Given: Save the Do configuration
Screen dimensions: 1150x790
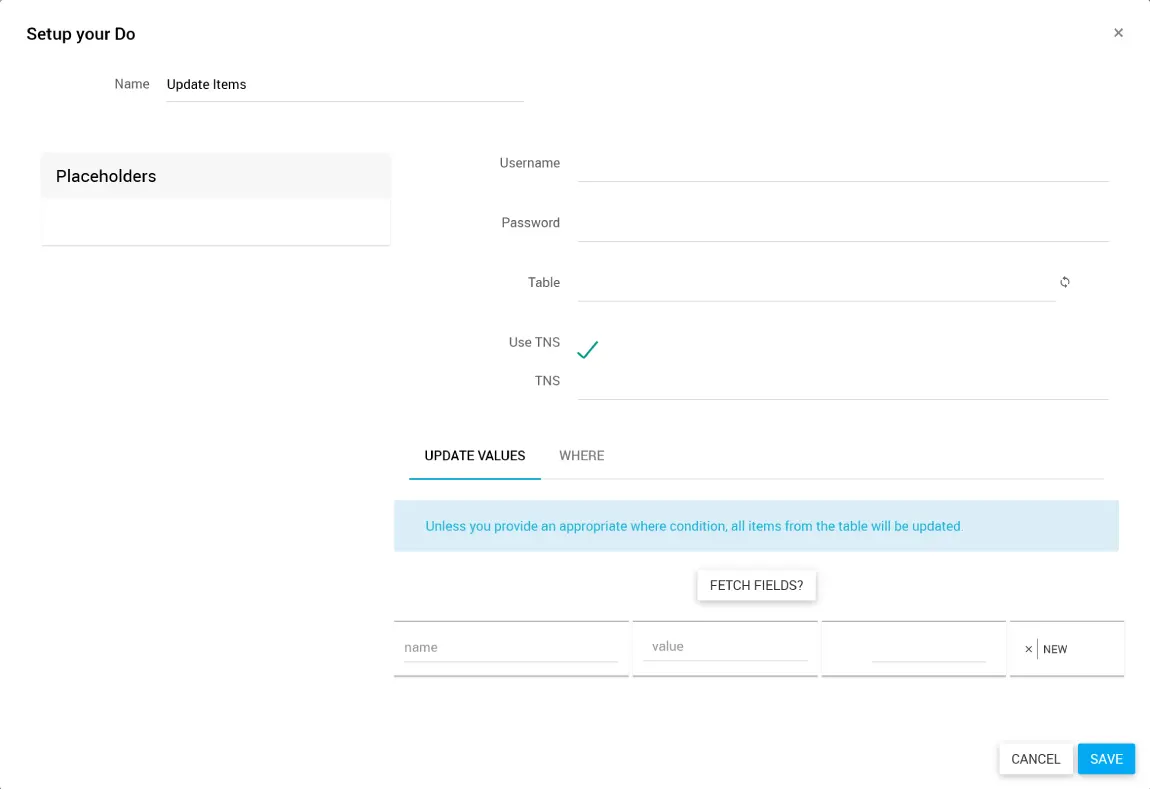Looking at the screenshot, I should (1106, 759).
